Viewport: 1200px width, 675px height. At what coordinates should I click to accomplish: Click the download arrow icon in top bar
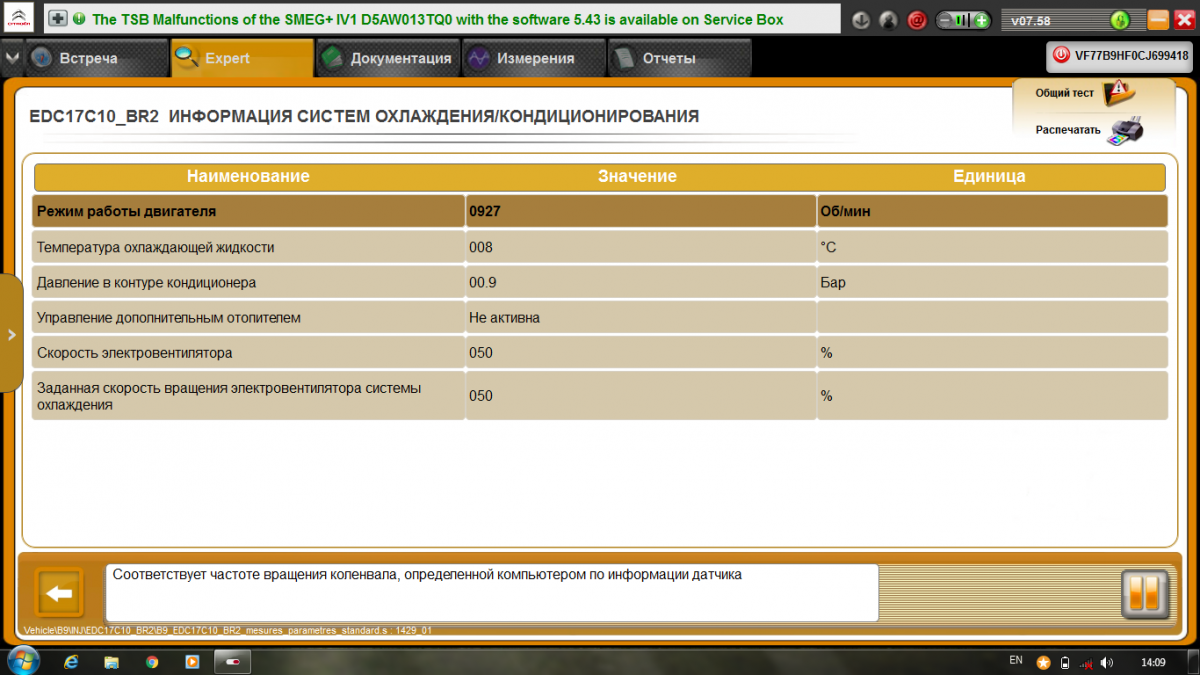862,20
